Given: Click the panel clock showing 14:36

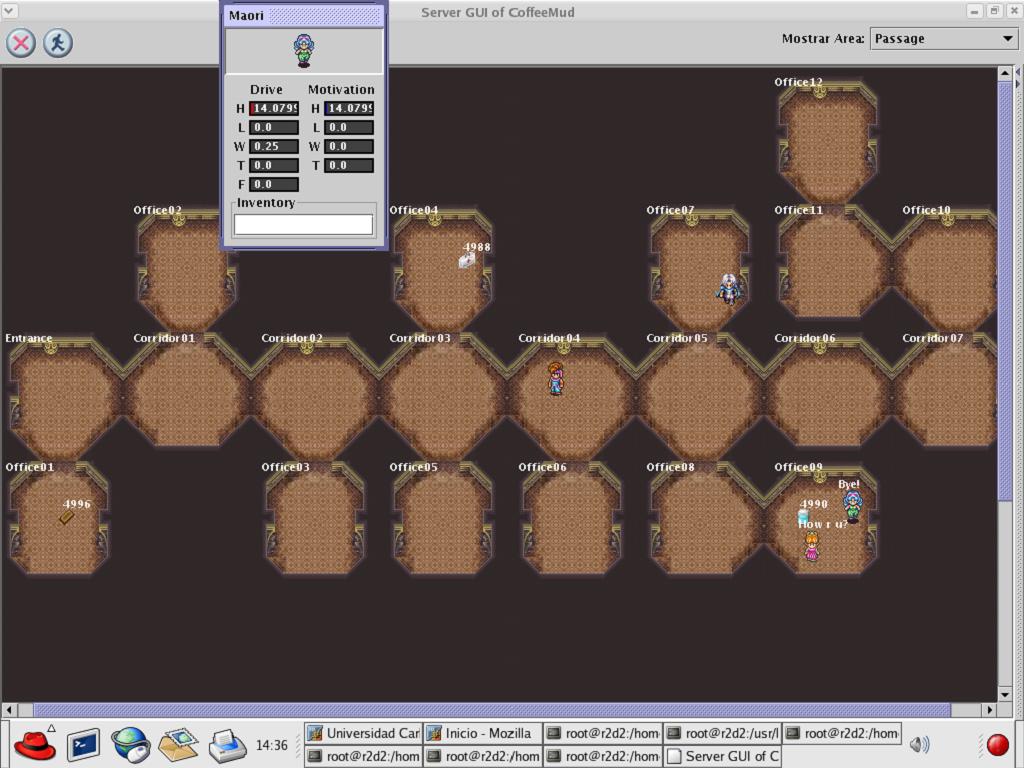Looking at the screenshot, I should coord(272,745).
